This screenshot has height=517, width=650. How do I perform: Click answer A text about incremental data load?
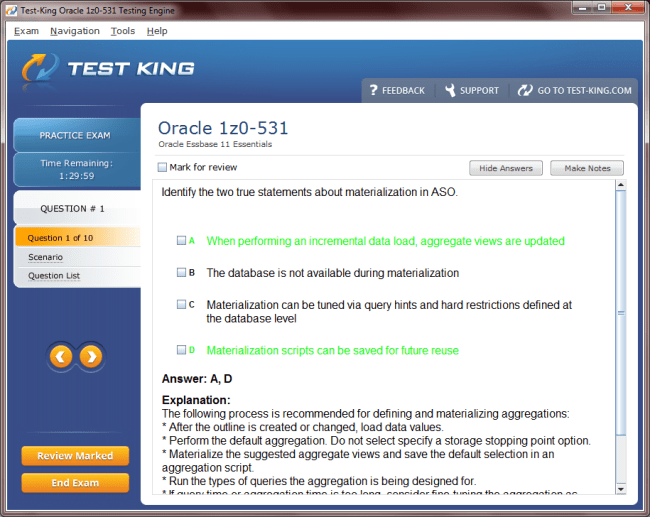pyautogui.click(x=386, y=241)
